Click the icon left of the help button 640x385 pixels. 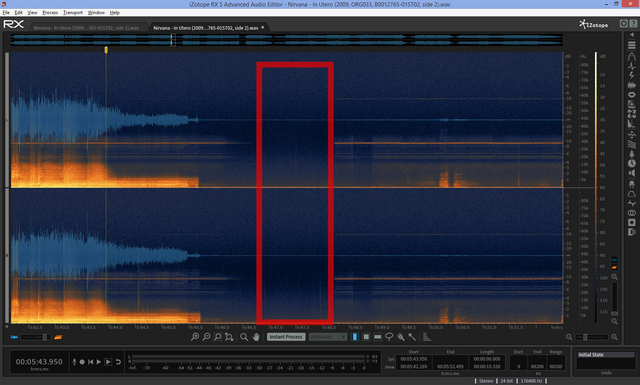point(624,24)
